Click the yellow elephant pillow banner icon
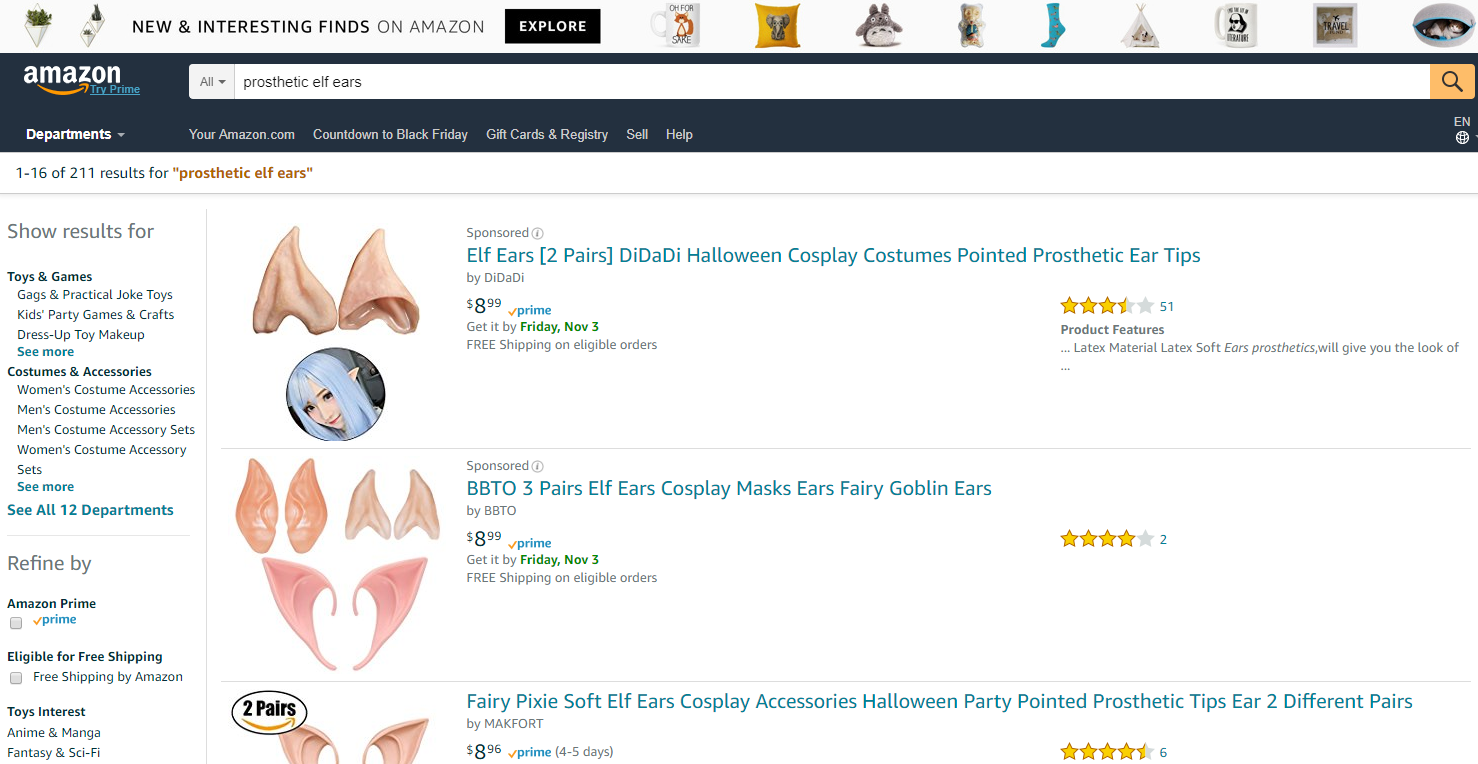Image resolution: width=1478 pixels, height=764 pixels. coord(777,26)
